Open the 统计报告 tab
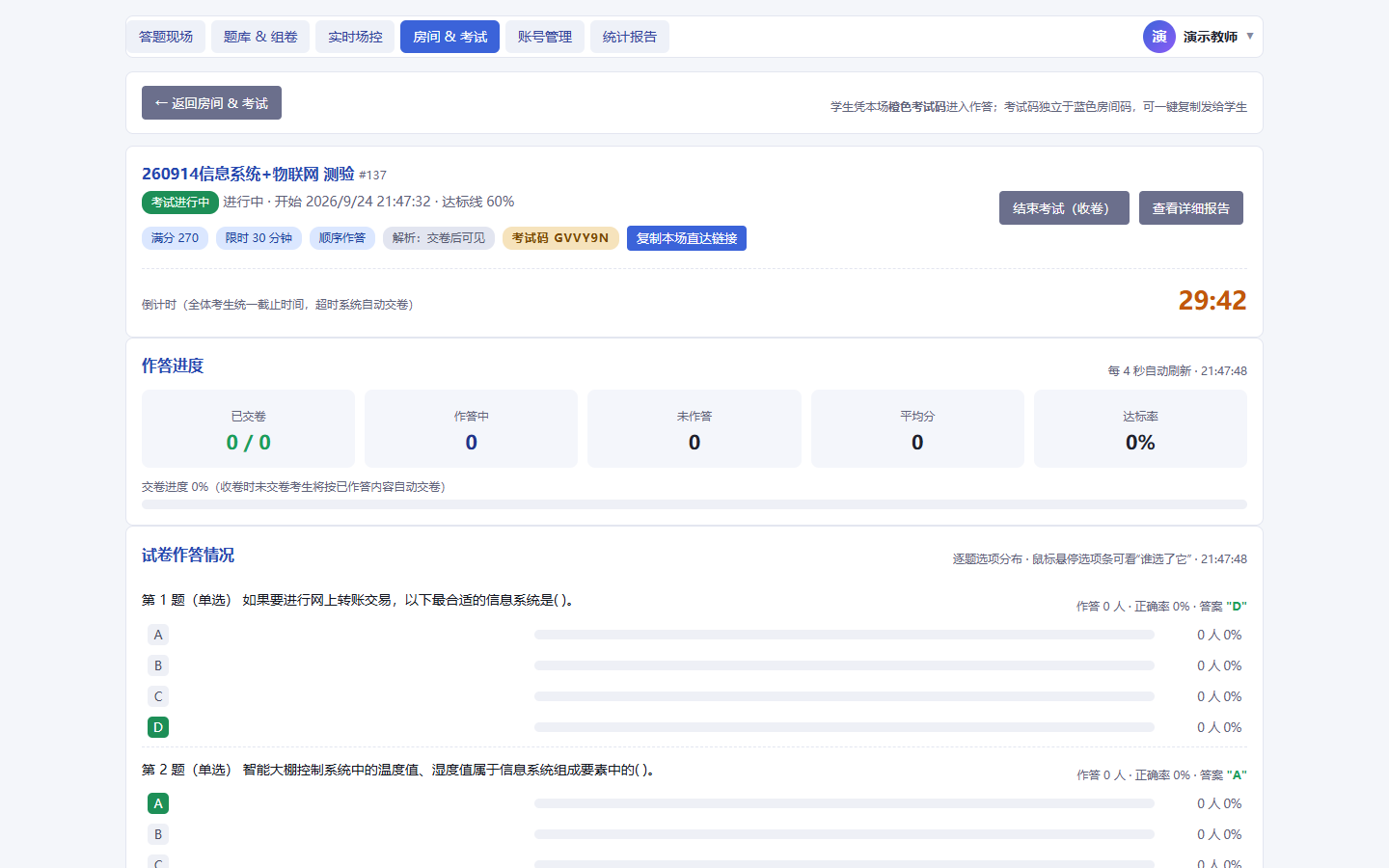The width and height of the screenshot is (1389, 868). (x=630, y=37)
